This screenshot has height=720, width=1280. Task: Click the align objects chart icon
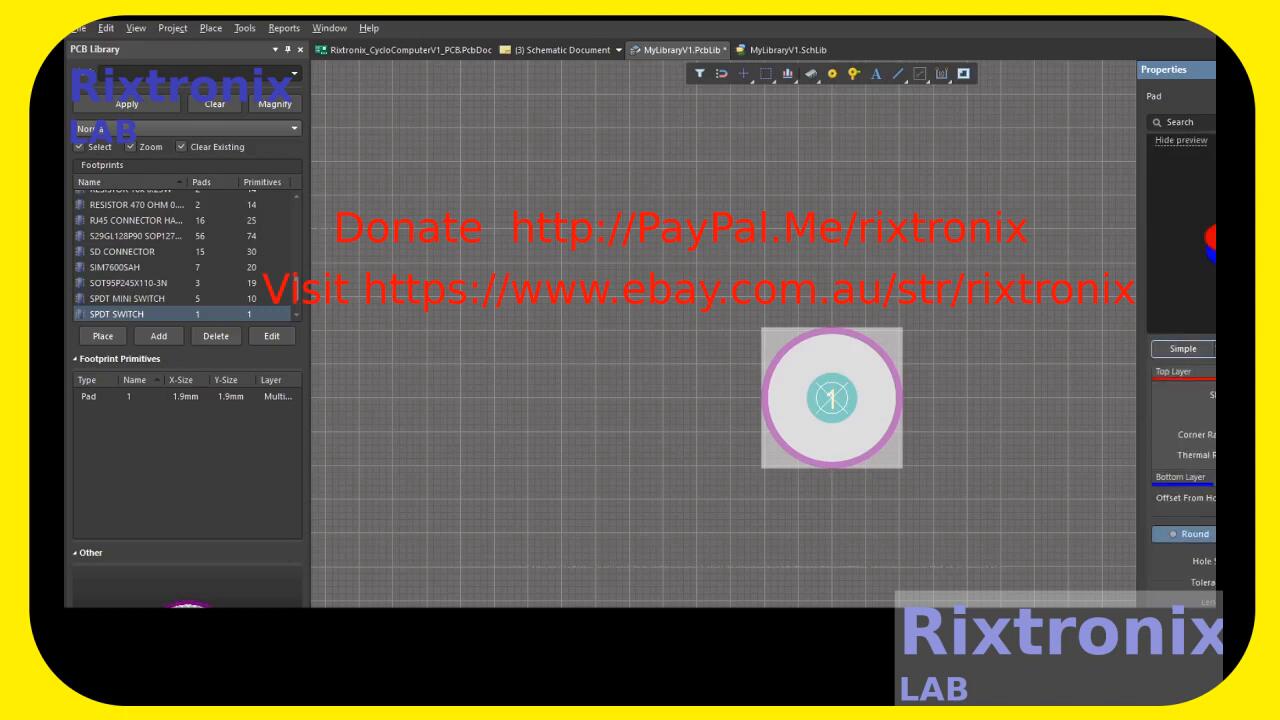(788, 74)
